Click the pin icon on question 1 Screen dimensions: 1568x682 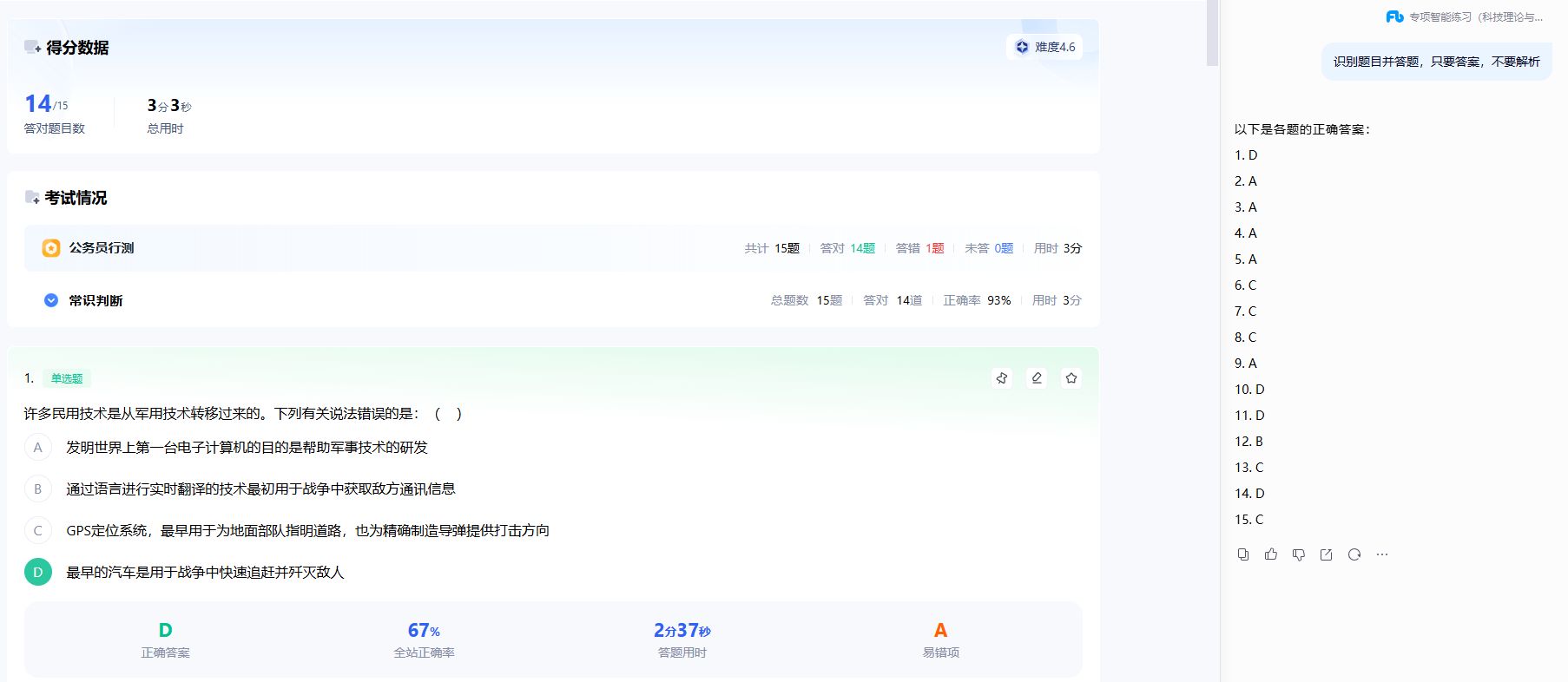pyautogui.click(x=1002, y=378)
